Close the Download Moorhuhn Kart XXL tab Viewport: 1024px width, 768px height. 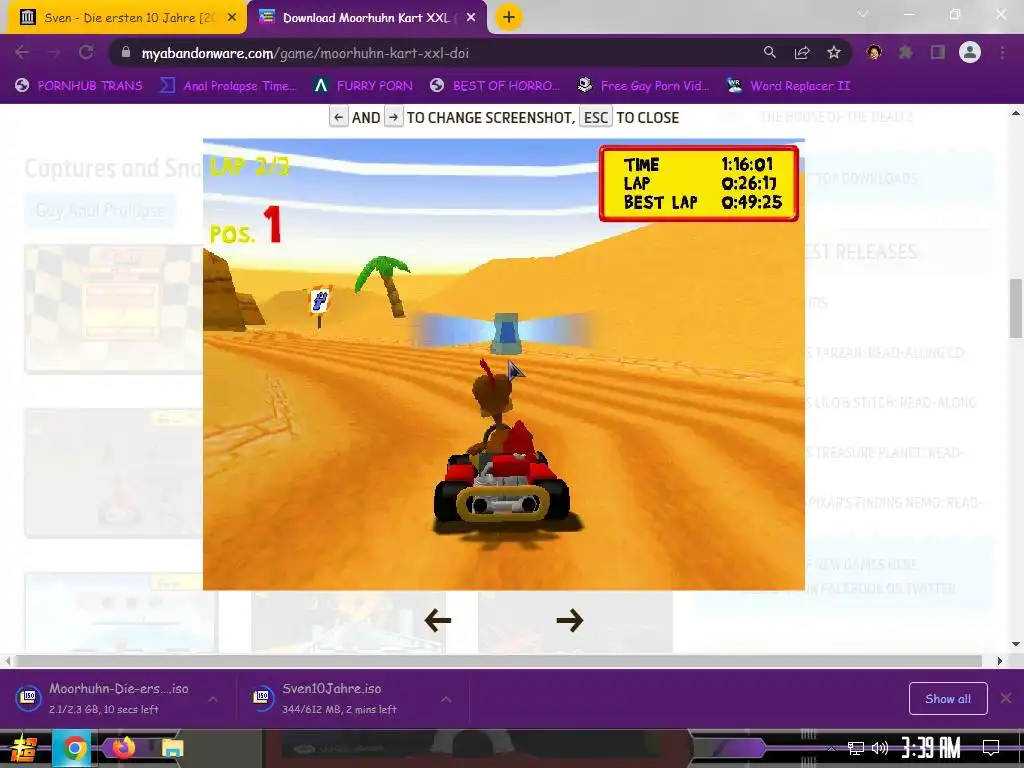pyautogui.click(x=471, y=18)
